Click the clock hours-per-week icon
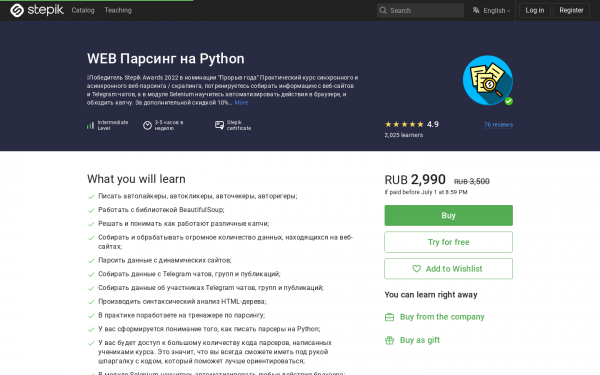The height and width of the screenshot is (375, 600). point(147,125)
